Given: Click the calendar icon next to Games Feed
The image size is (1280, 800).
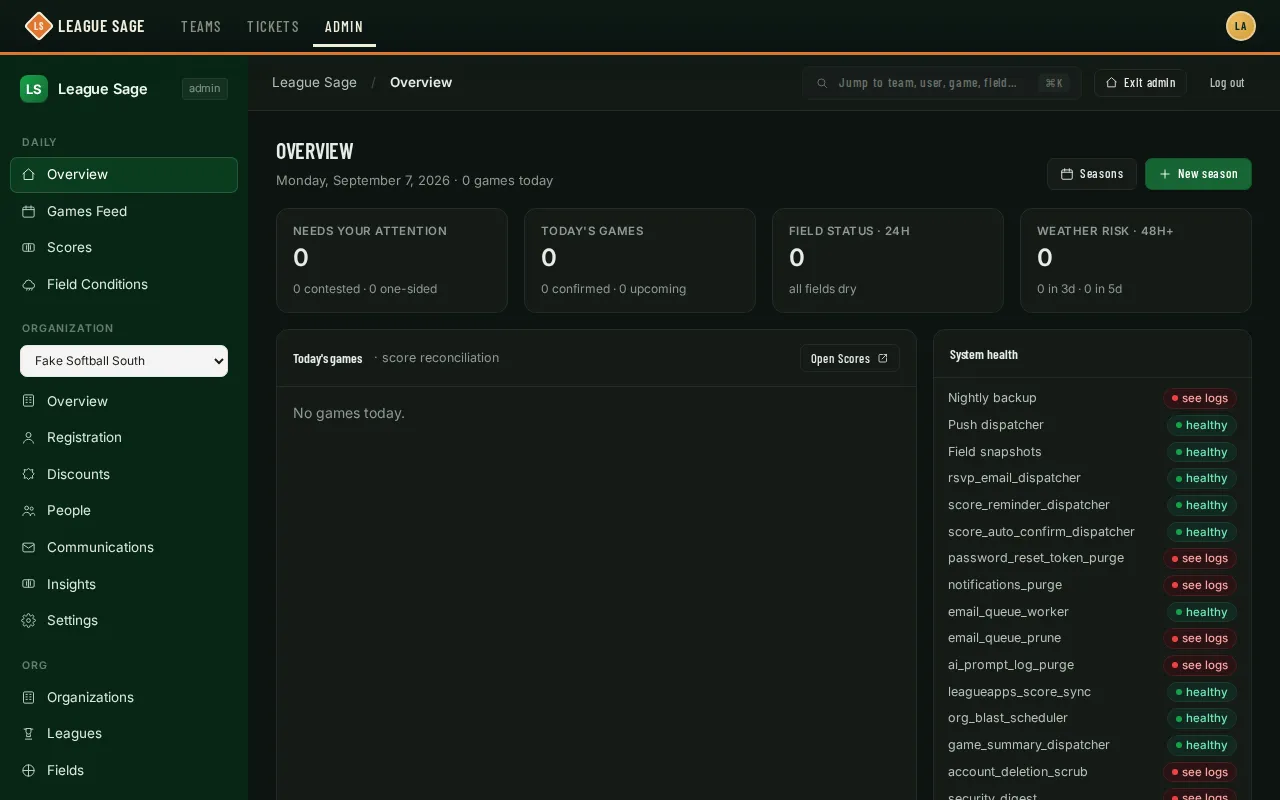Looking at the screenshot, I should coord(29,211).
